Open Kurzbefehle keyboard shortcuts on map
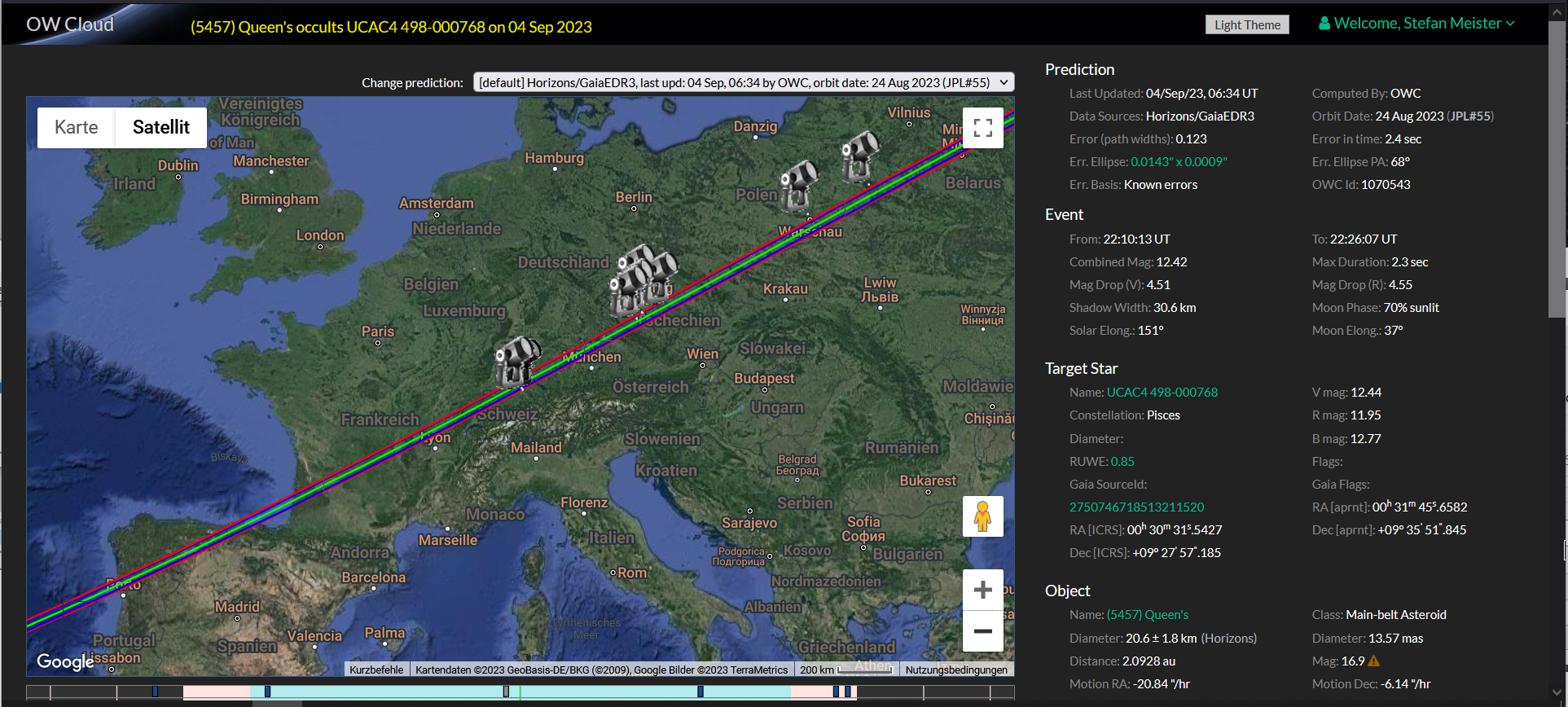This screenshot has height=707, width=1568. [376, 670]
